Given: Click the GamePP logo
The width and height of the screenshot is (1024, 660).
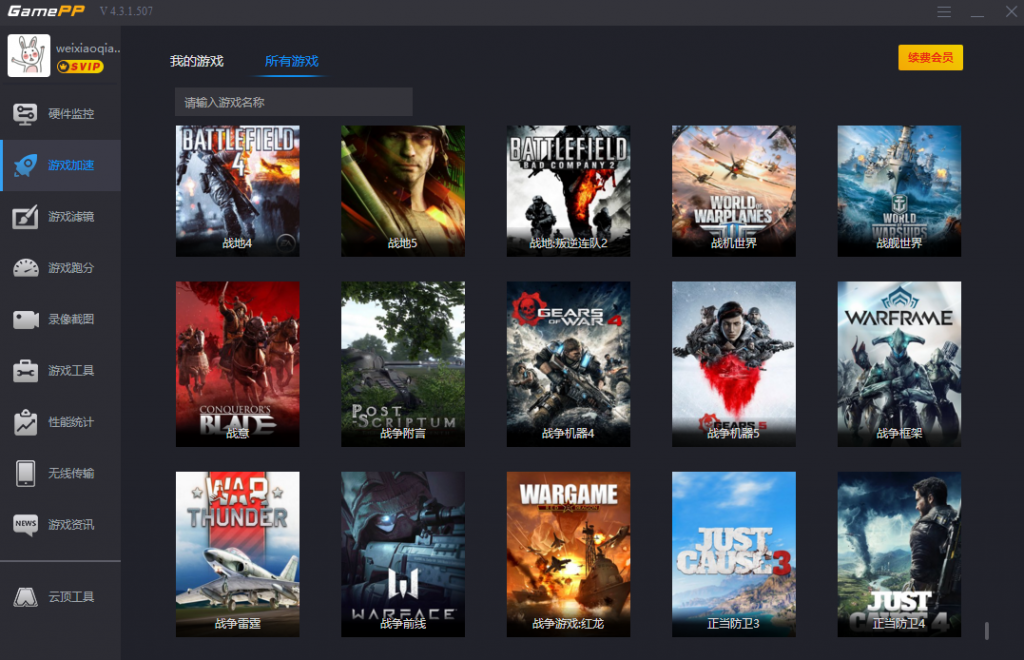Looking at the screenshot, I should pyautogui.click(x=46, y=11).
